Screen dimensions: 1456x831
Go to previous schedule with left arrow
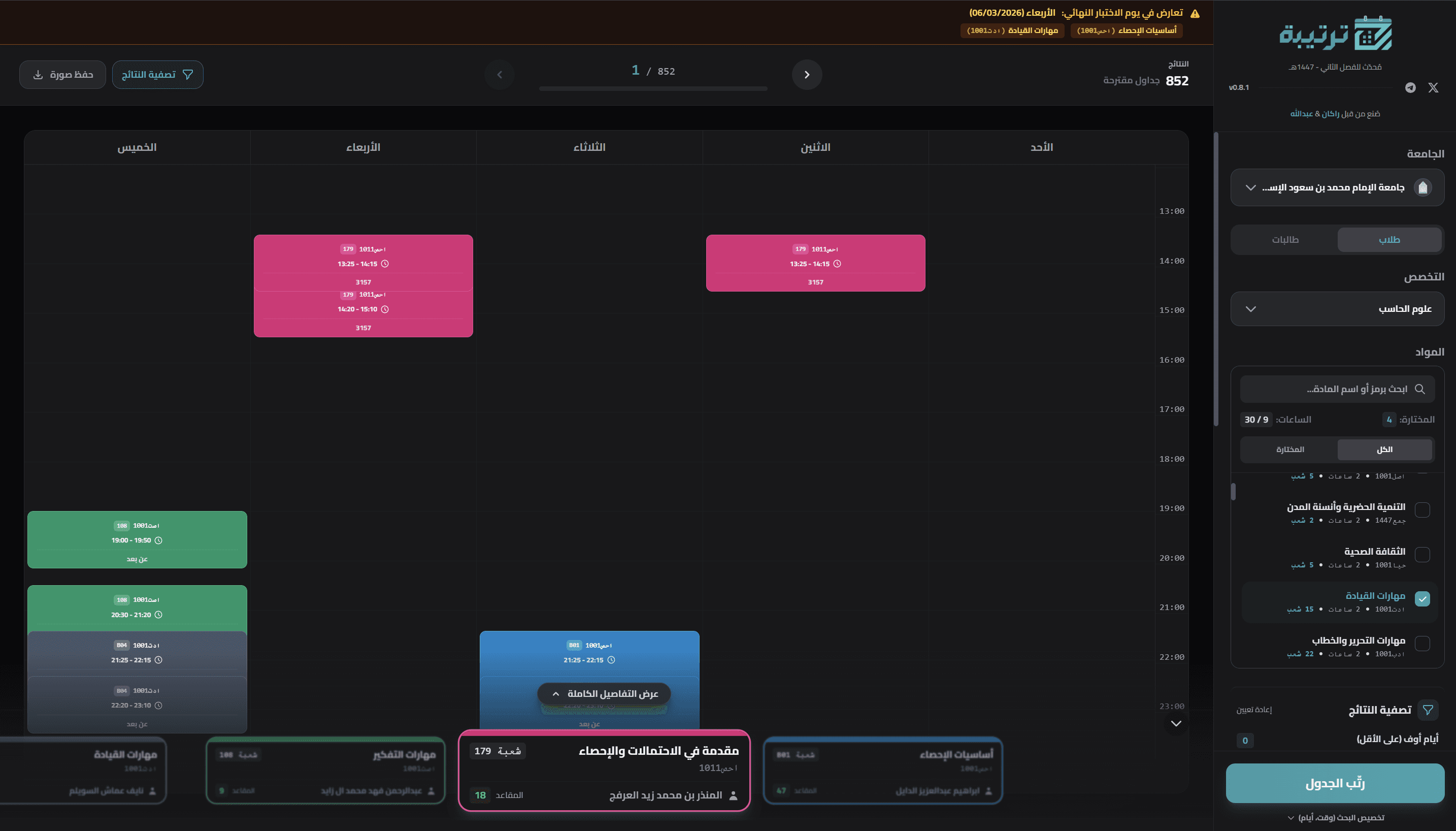[x=500, y=74]
